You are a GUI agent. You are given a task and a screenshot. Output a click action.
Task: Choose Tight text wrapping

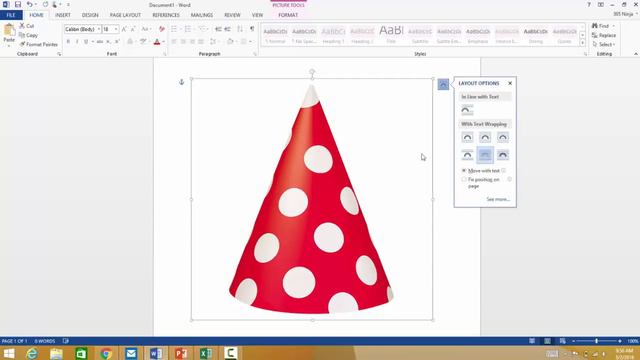485,137
